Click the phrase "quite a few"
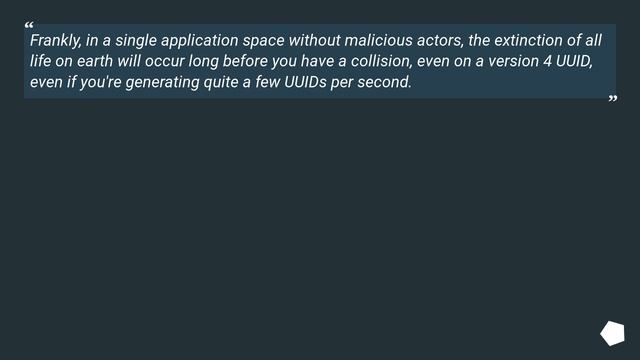The width and height of the screenshot is (640, 360). [x=241, y=82]
